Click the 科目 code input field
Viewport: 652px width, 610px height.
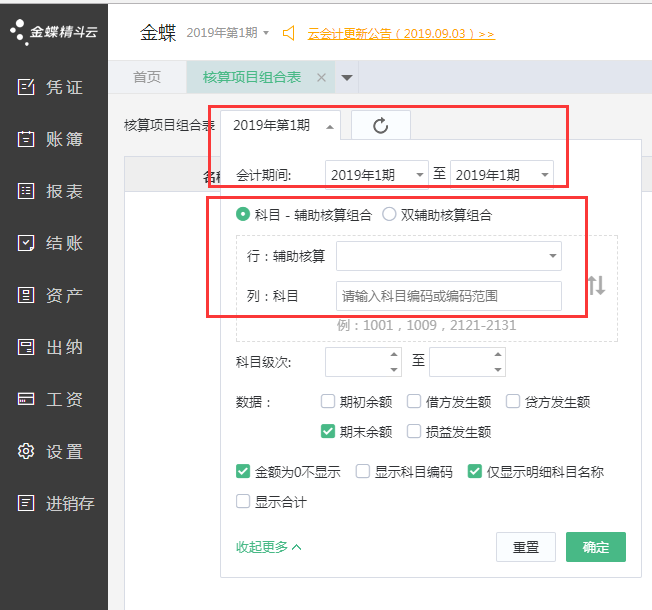click(x=448, y=296)
